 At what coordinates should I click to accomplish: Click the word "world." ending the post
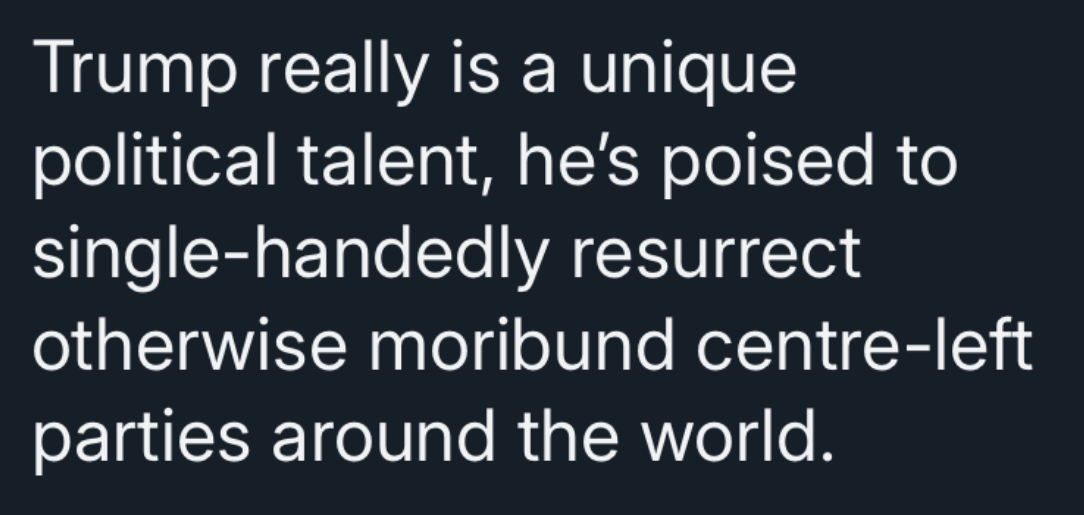(x=738, y=437)
